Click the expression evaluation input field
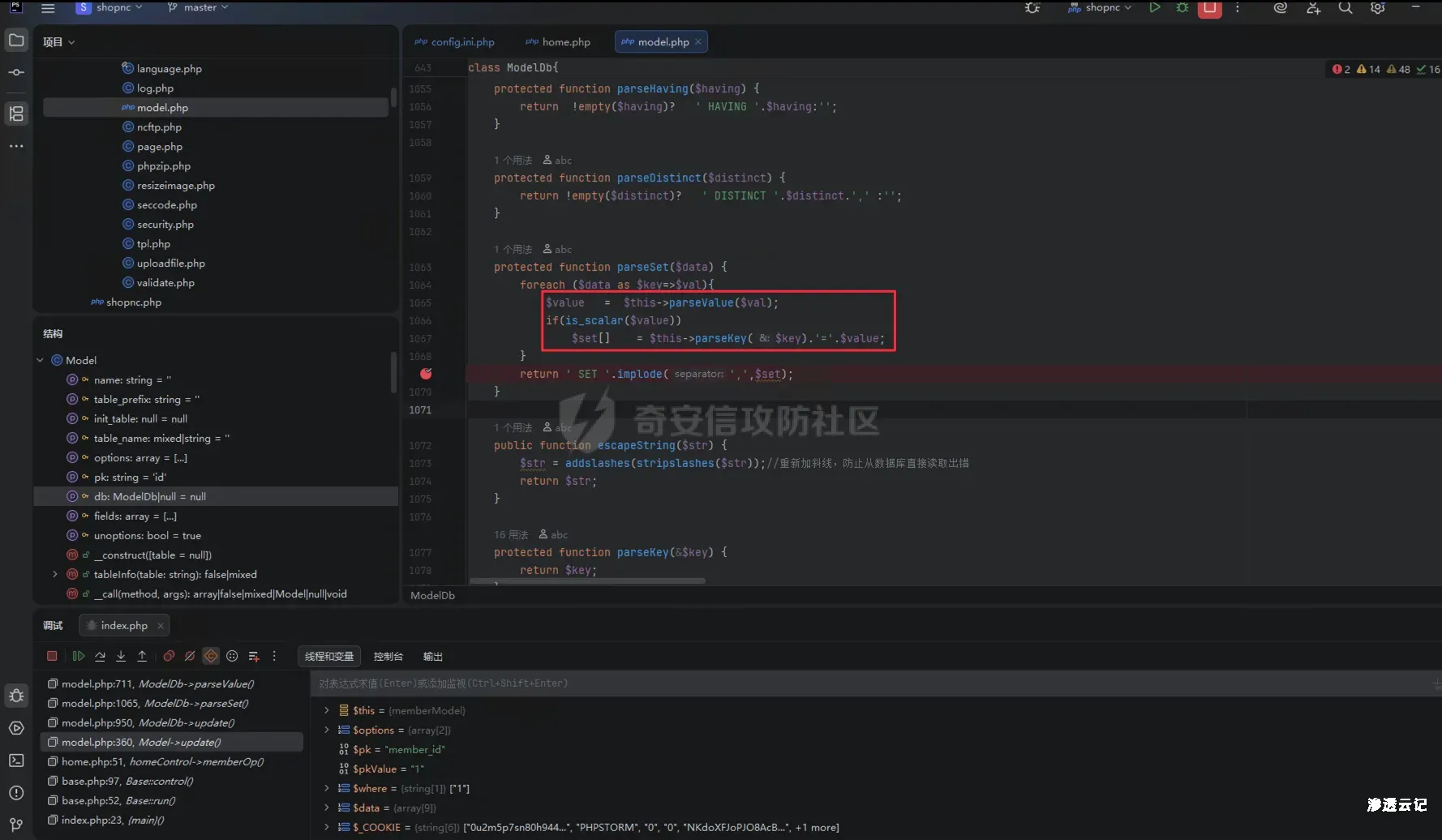 click(x=811, y=684)
